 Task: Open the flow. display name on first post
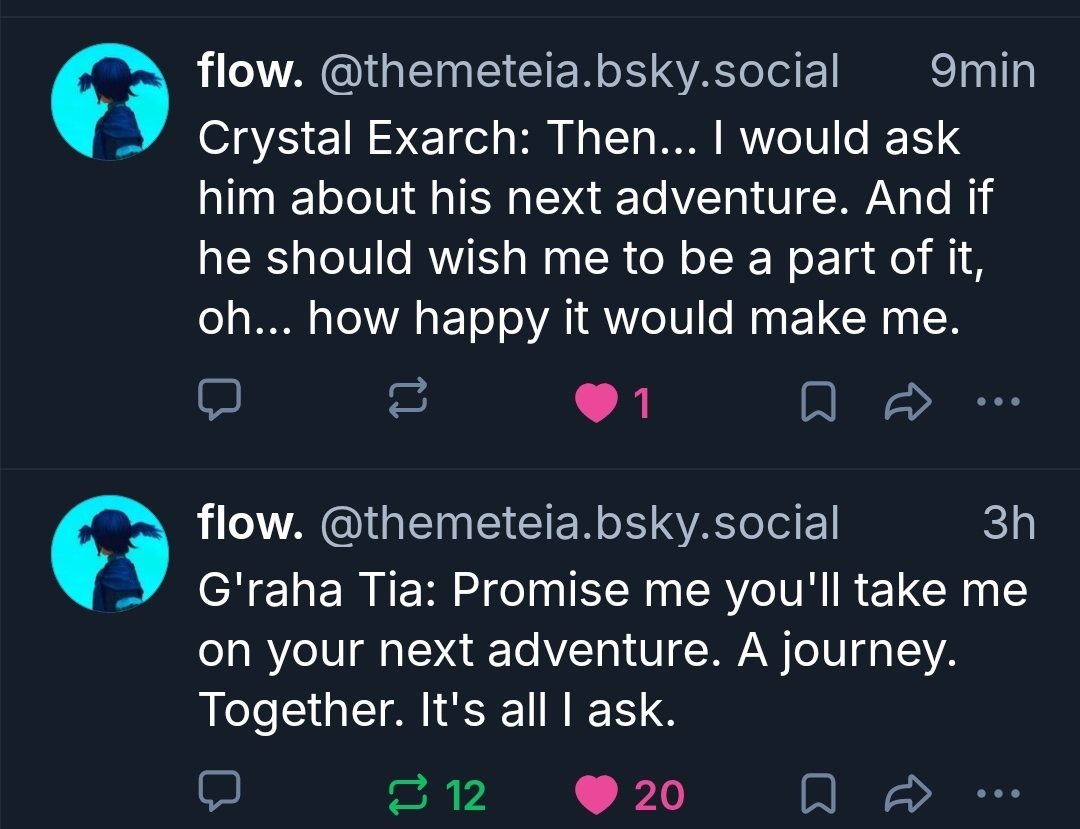pyautogui.click(x=251, y=72)
